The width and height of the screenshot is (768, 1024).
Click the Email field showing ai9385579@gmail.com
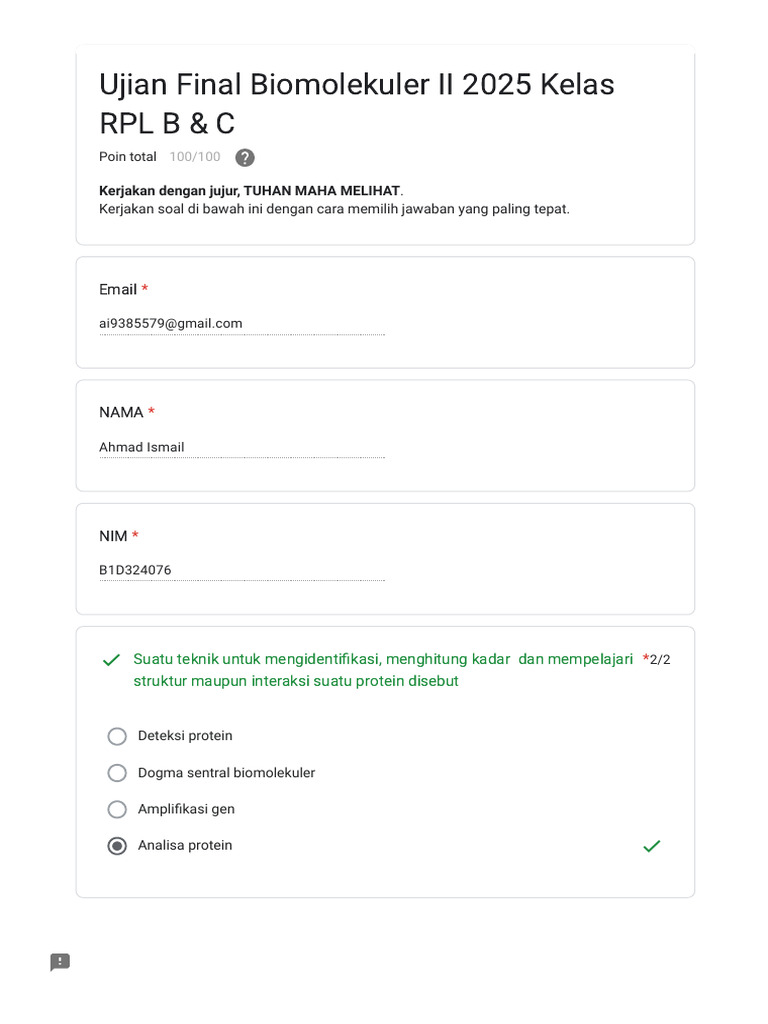point(241,324)
